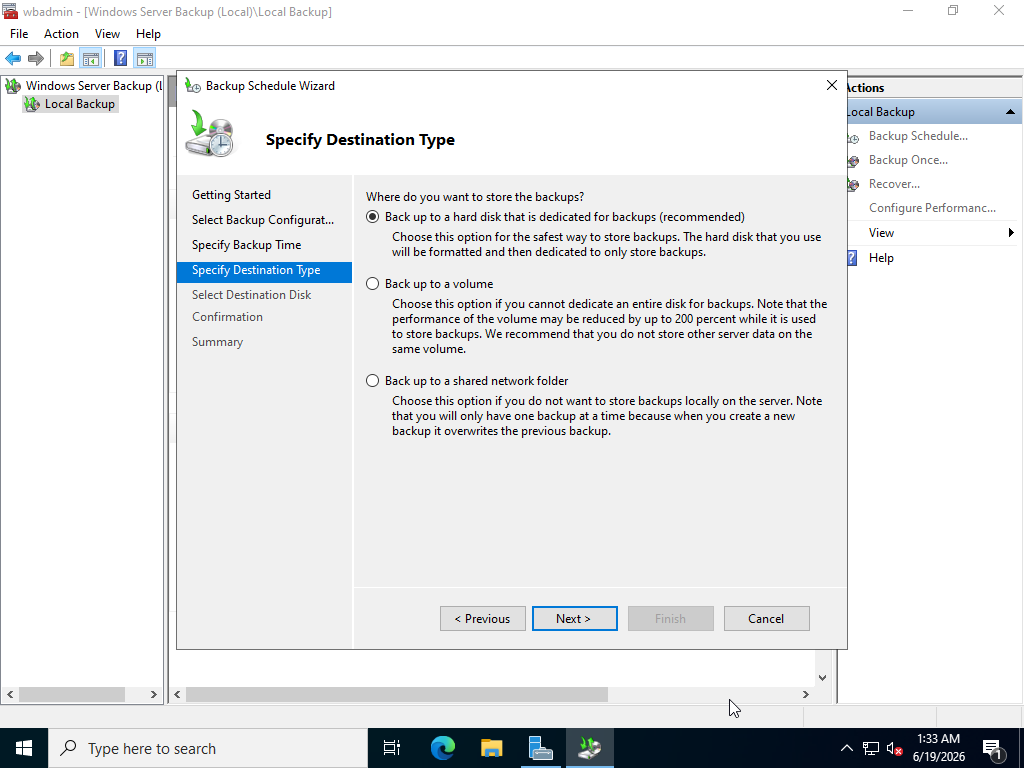Click Windows Server Backup taskbar icon
The width and height of the screenshot is (1024, 768).
(590, 748)
